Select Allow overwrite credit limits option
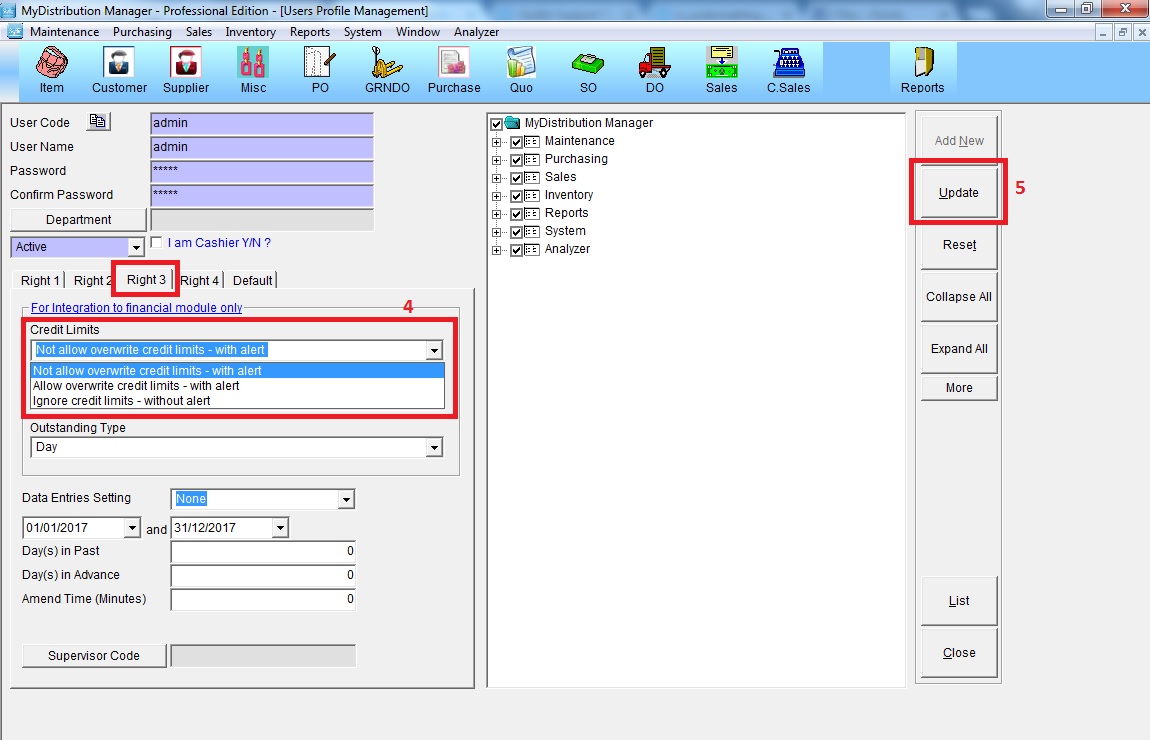Image resolution: width=1150 pixels, height=740 pixels. [x=137, y=386]
